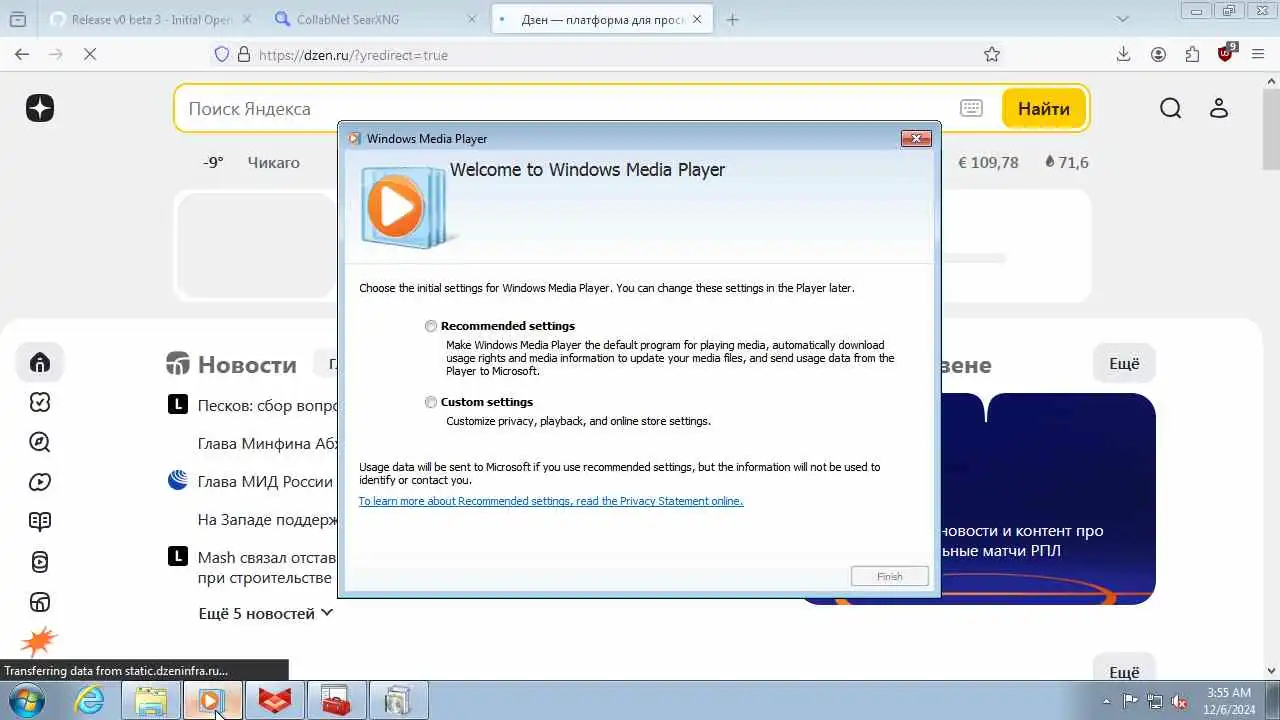The width and height of the screenshot is (1280, 720).
Task: Click the Чикаго weather city text
Action: 273,162
